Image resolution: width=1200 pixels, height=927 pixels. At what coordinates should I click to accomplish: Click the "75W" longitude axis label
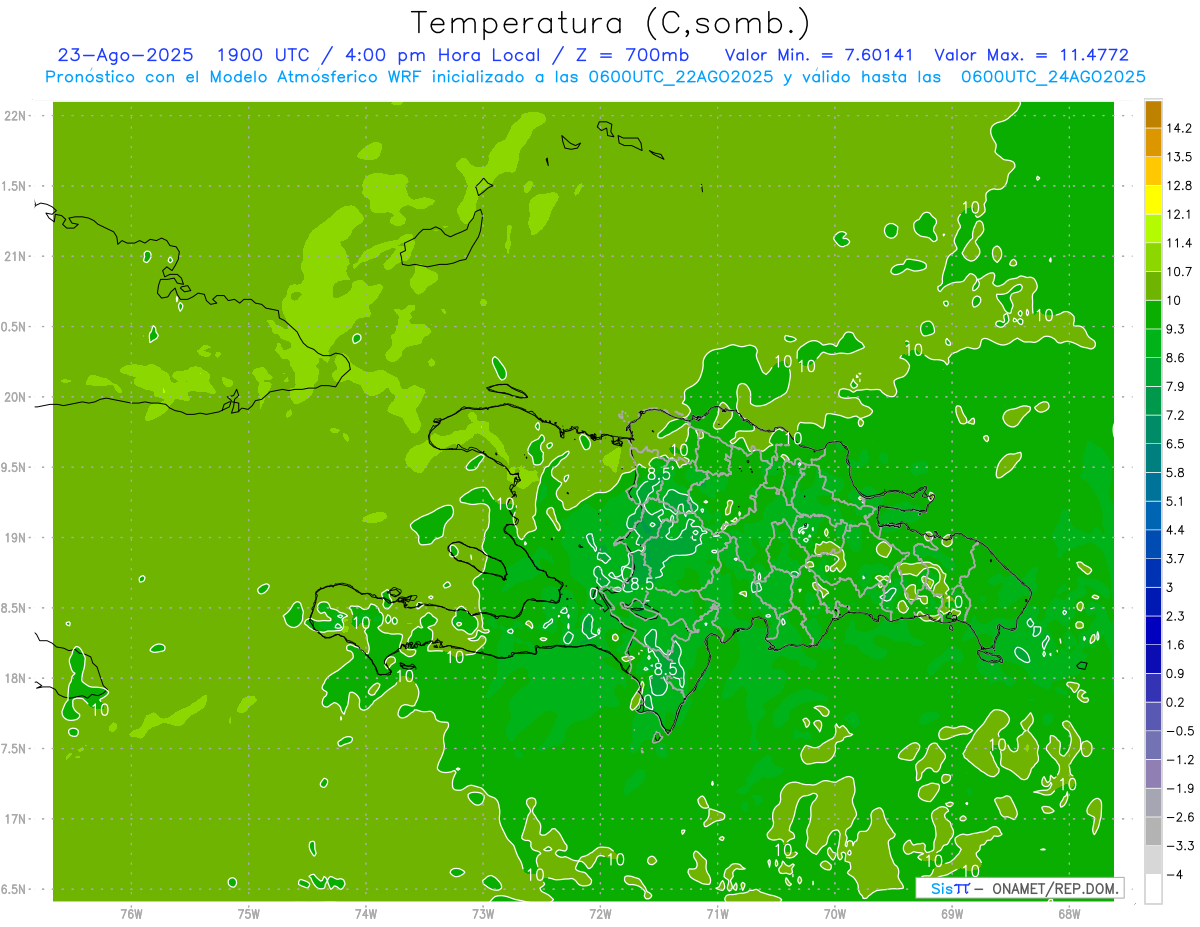point(248,913)
